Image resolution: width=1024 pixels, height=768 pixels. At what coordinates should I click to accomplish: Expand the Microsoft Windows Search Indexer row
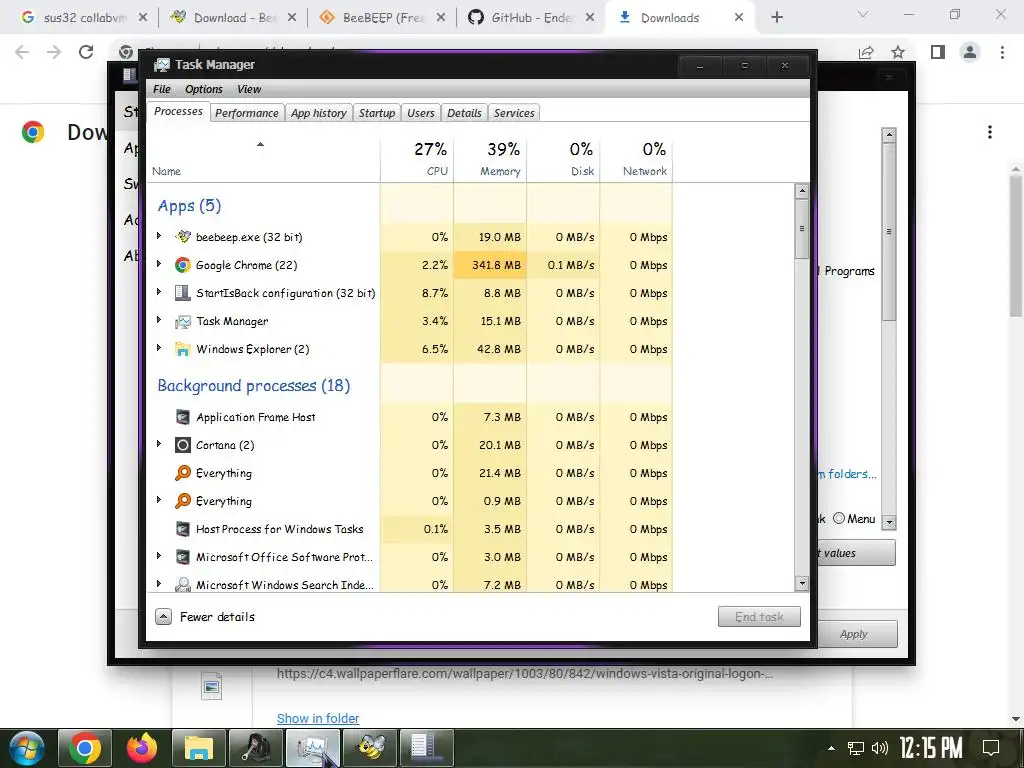point(159,583)
